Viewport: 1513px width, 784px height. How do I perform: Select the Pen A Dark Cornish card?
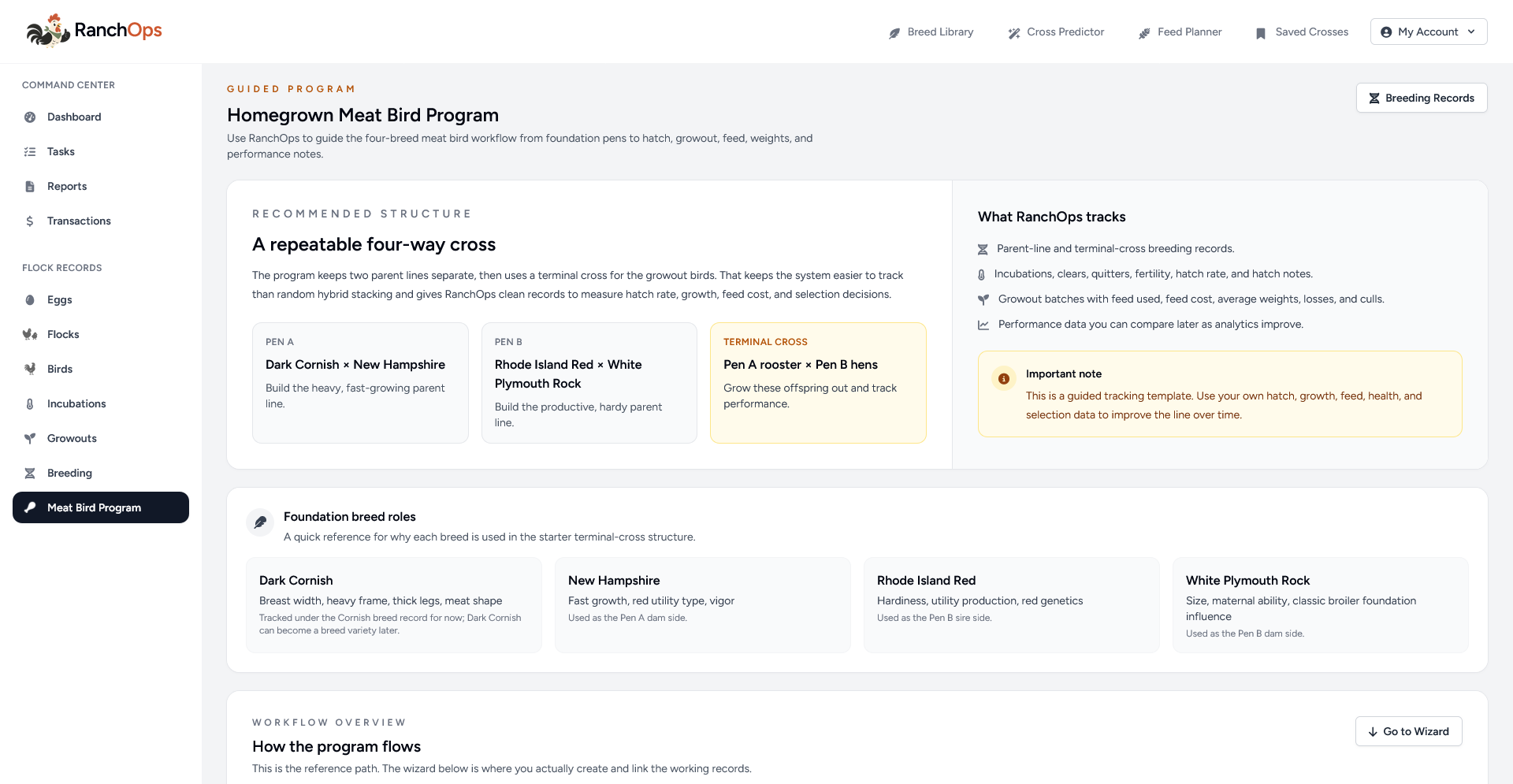pos(360,383)
